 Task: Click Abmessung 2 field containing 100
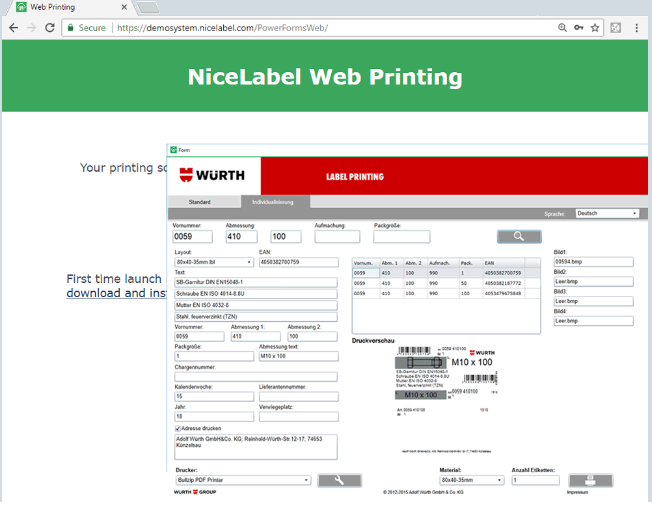point(312,336)
